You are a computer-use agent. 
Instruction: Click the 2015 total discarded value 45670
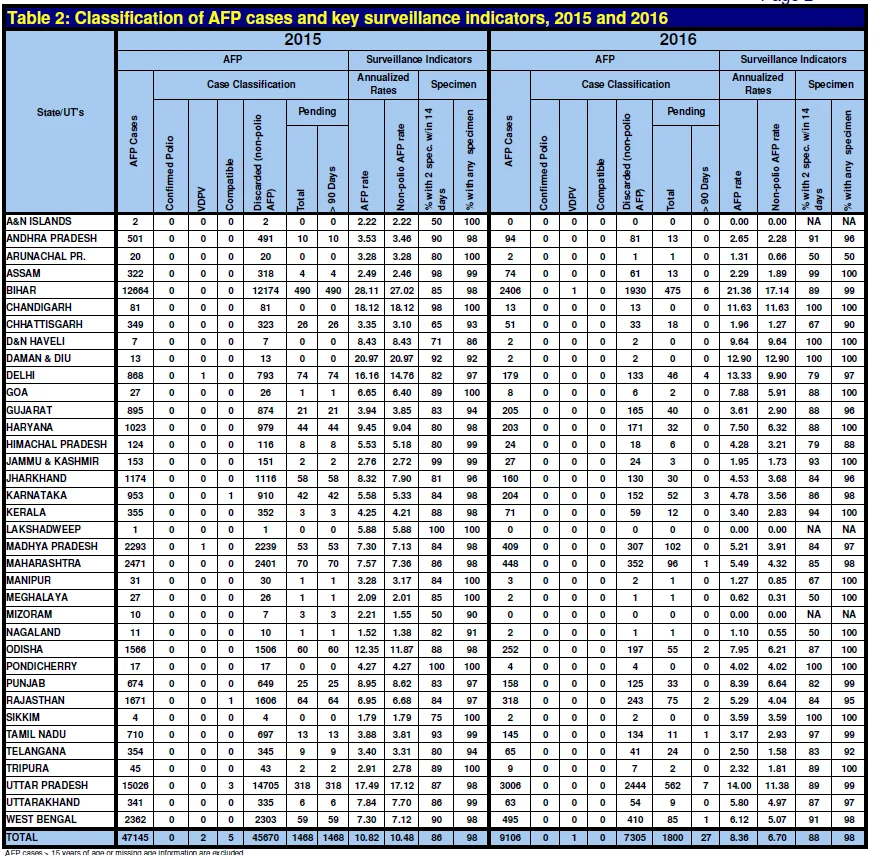266,838
